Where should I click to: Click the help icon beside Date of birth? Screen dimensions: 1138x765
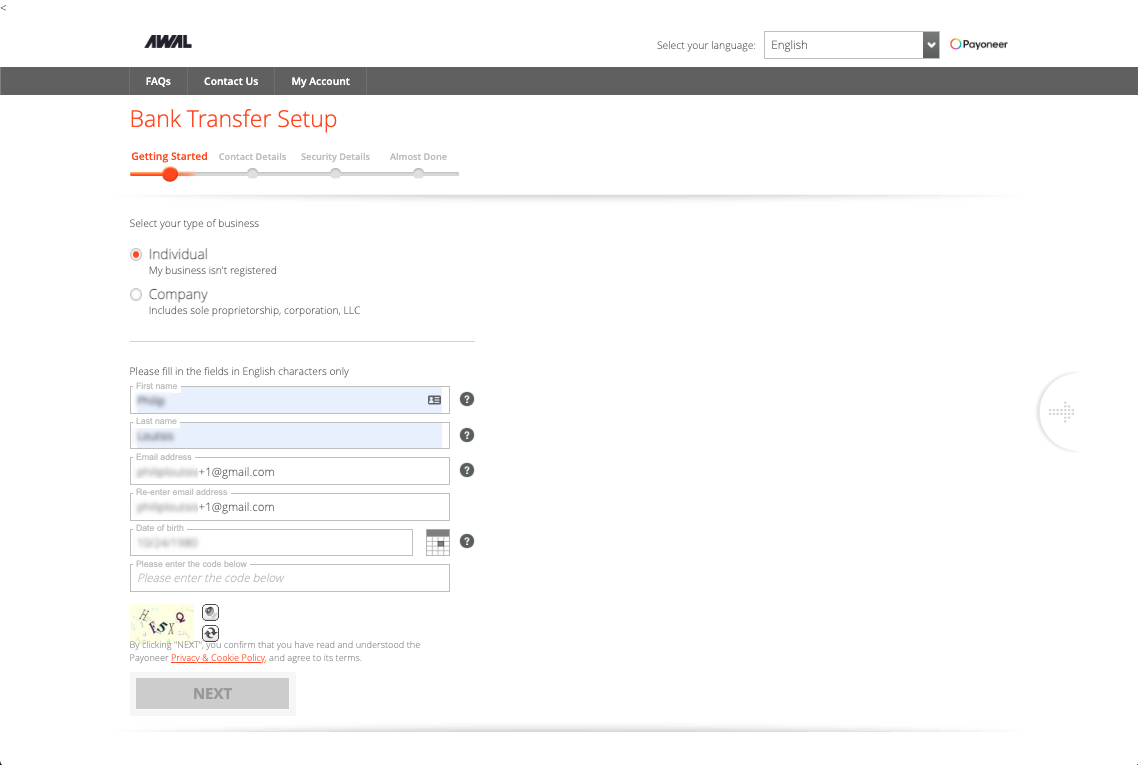467,541
